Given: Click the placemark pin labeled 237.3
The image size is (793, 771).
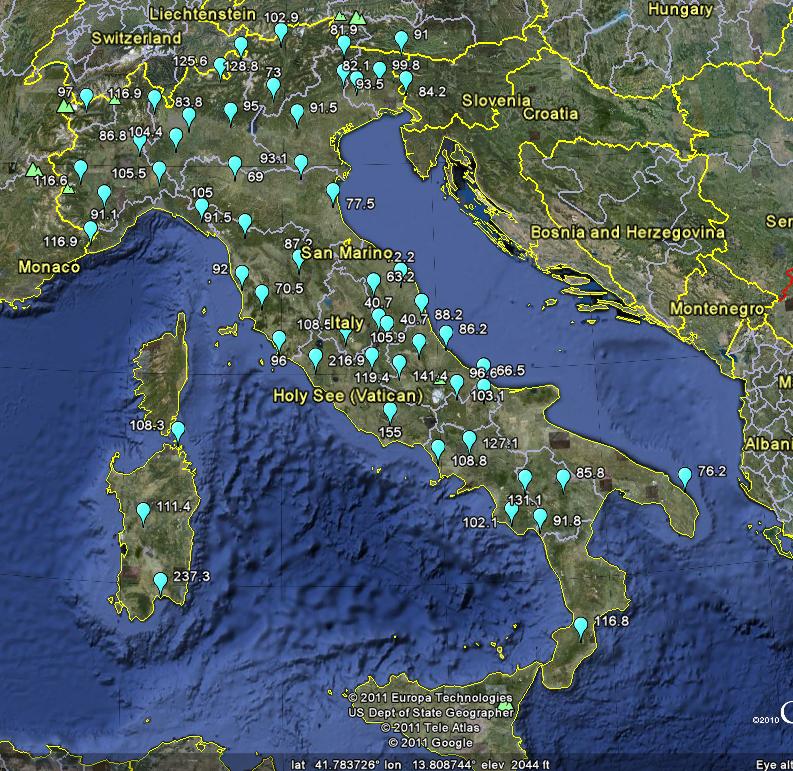Looking at the screenshot, I should click(160, 581).
